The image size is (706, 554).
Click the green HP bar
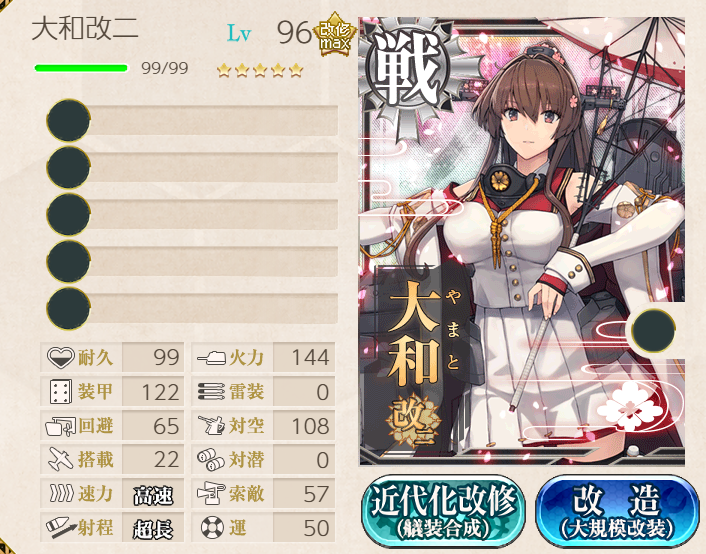click(81, 68)
